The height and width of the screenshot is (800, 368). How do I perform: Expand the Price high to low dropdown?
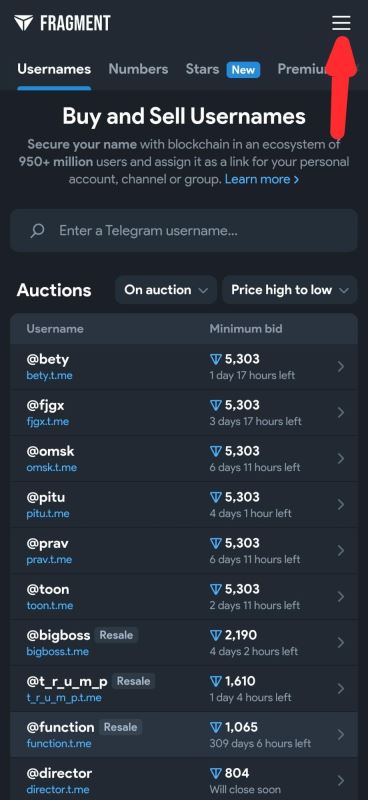coord(289,290)
